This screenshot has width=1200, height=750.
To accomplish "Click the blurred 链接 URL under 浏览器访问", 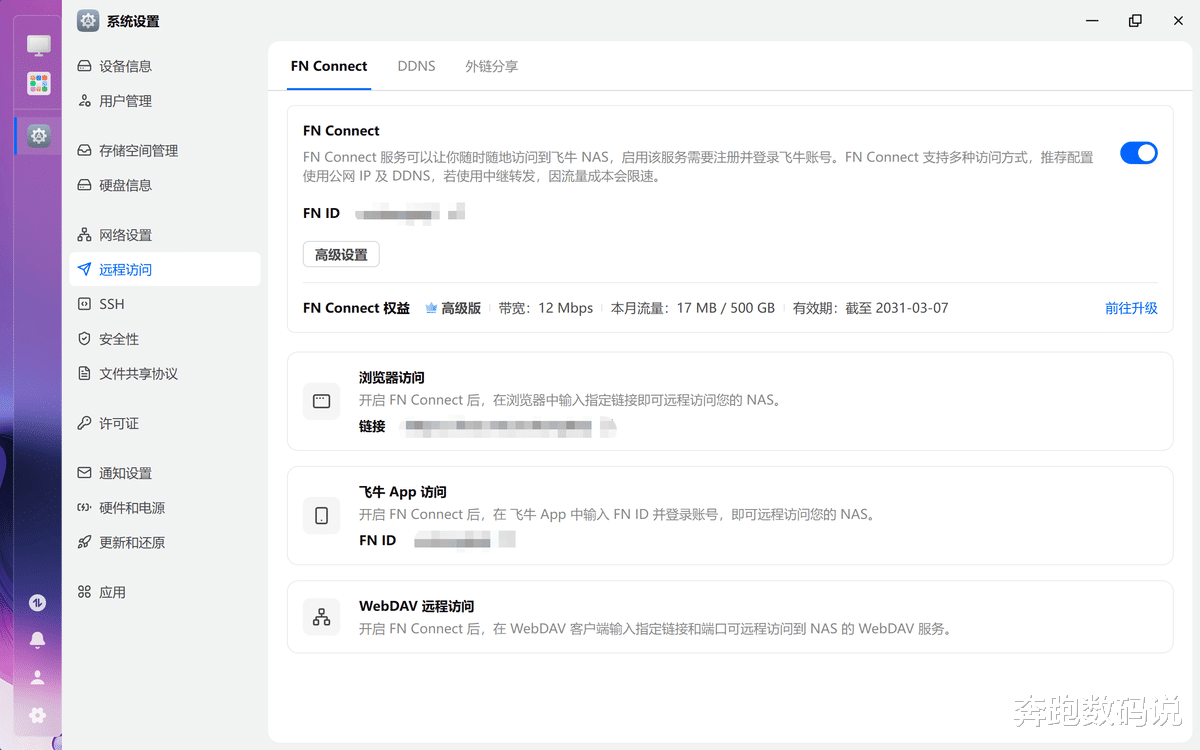I will [509, 427].
